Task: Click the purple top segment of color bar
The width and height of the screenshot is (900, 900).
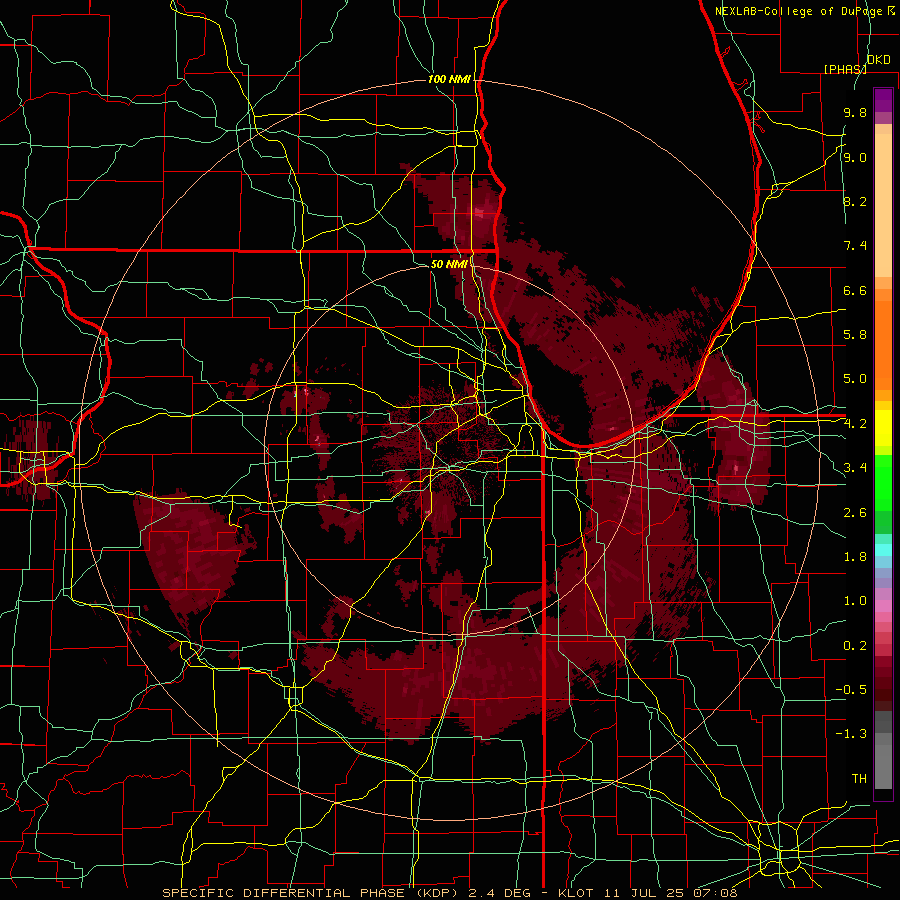Action: pos(883,100)
